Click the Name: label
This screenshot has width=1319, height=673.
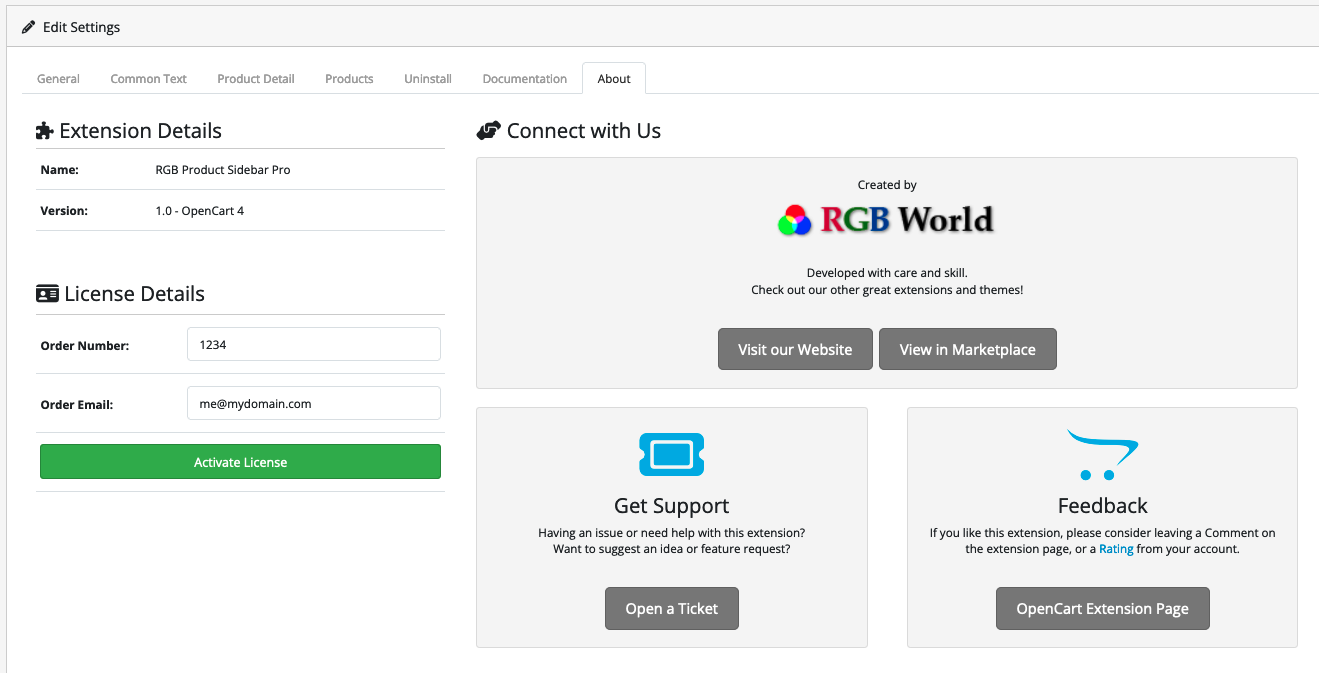[x=60, y=170]
